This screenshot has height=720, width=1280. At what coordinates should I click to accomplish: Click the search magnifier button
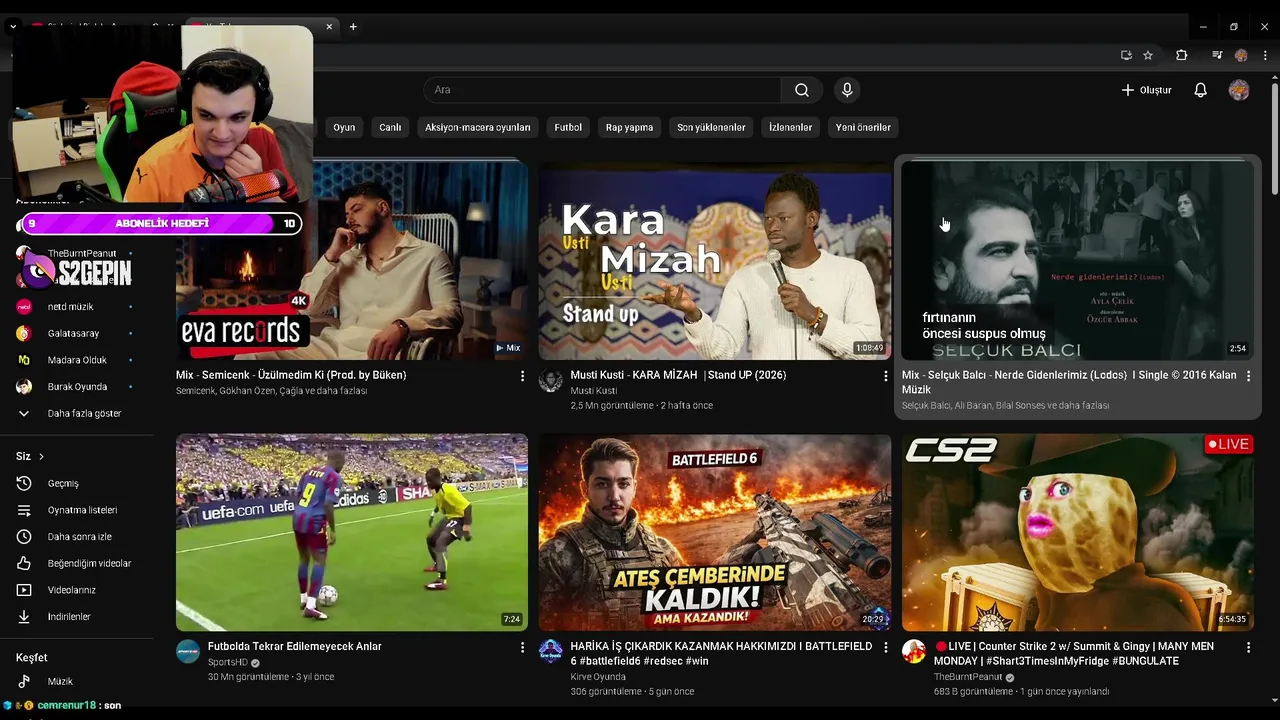(x=802, y=90)
